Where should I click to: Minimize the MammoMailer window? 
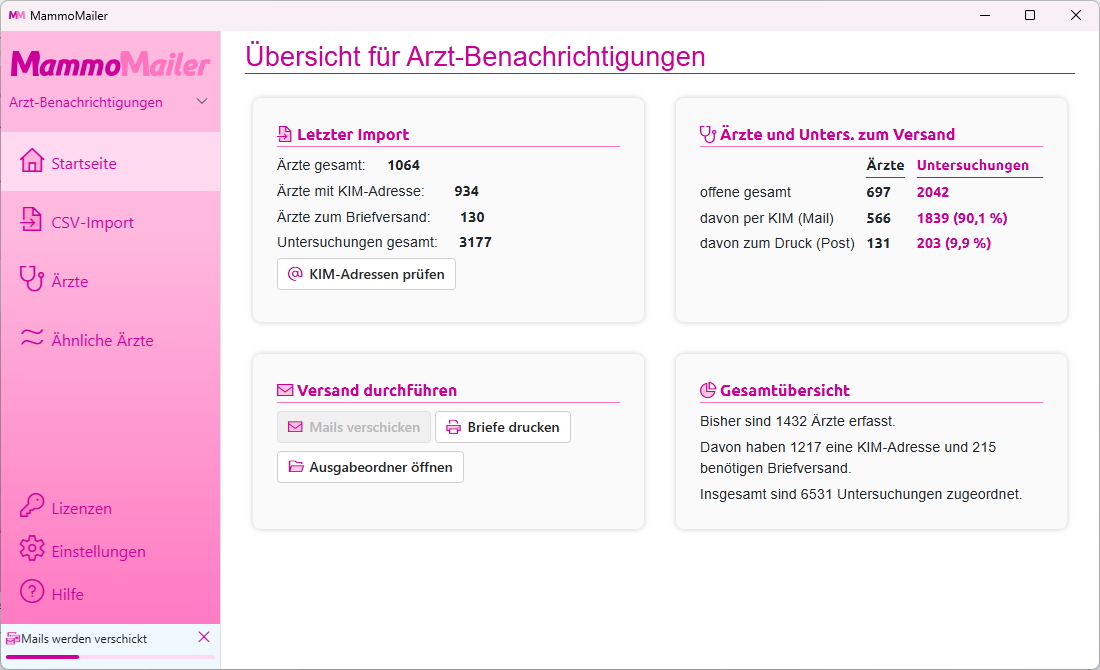point(985,15)
